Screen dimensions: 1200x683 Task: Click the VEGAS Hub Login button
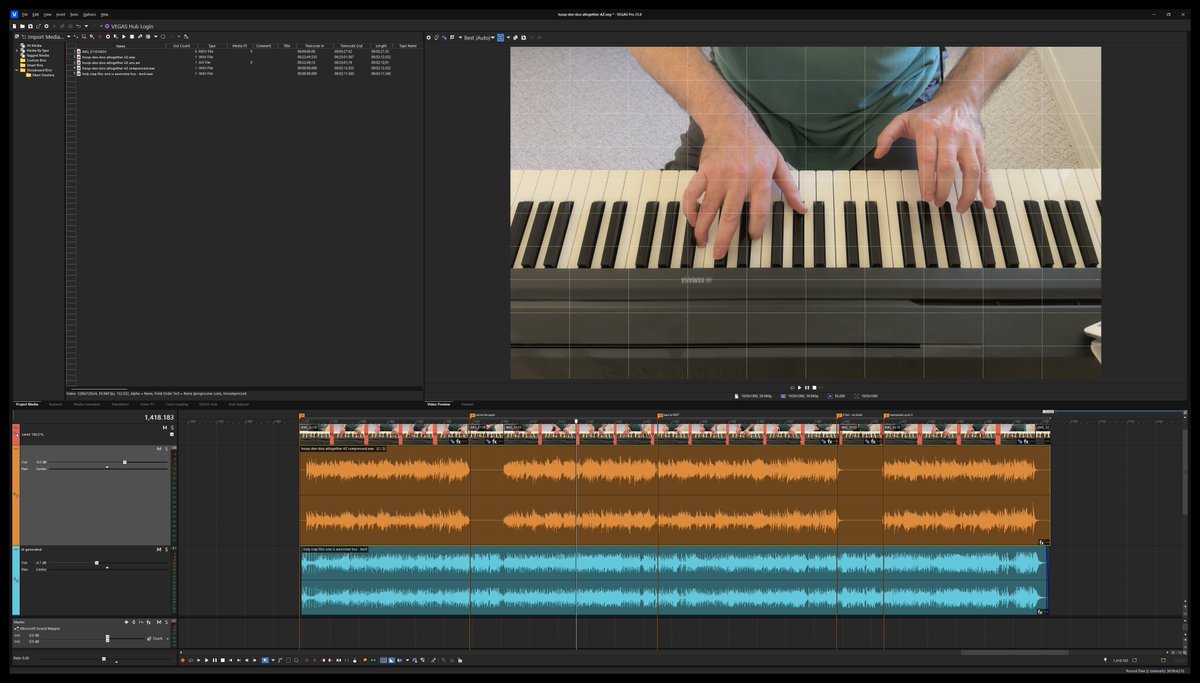click(x=129, y=26)
